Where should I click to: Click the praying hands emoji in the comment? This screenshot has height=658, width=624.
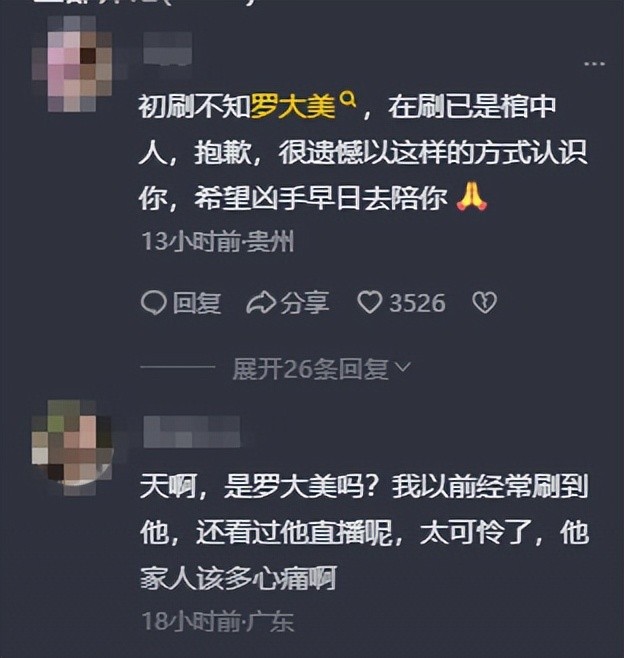pos(472,196)
